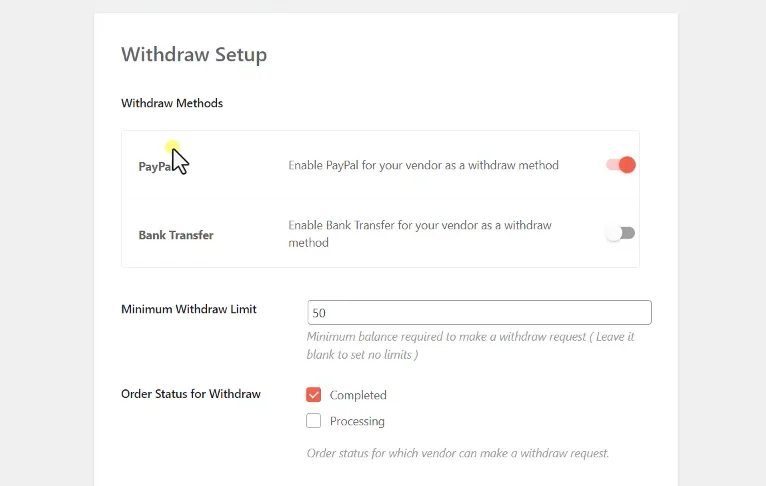Click the Order Status for Withdraw label
Image resolution: width=766 pixels, height=486 pixels.
pos(191,394)
